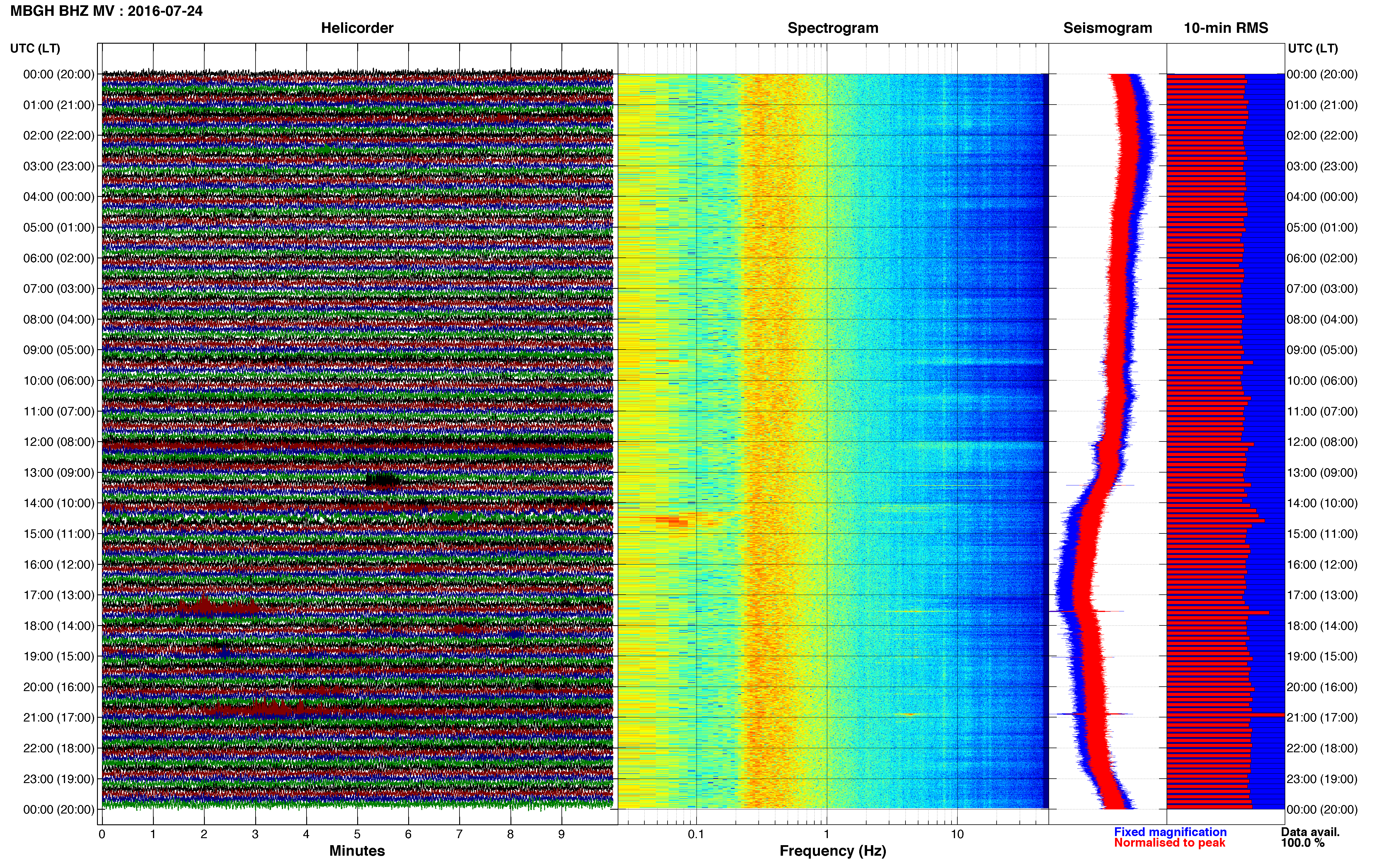Click the '10' tick on the Frequency axis
The width and height of the screenshot is (1389, 868).
pos(957,835)
